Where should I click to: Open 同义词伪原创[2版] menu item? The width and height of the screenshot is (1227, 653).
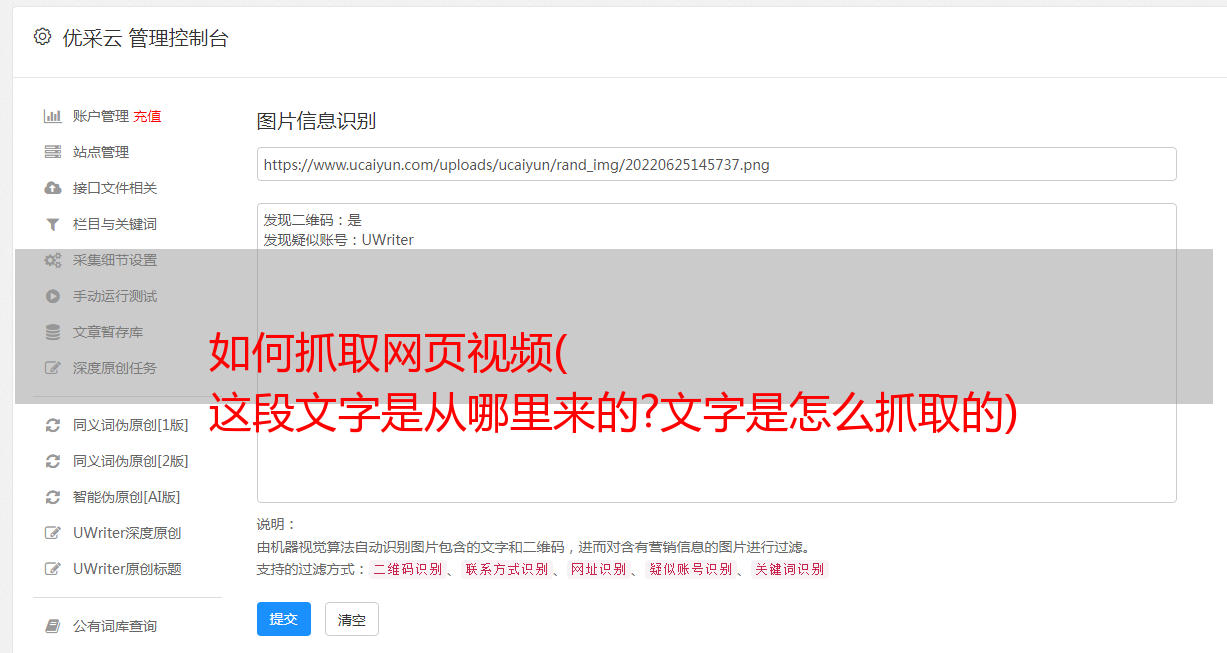[x=130, y=461]
